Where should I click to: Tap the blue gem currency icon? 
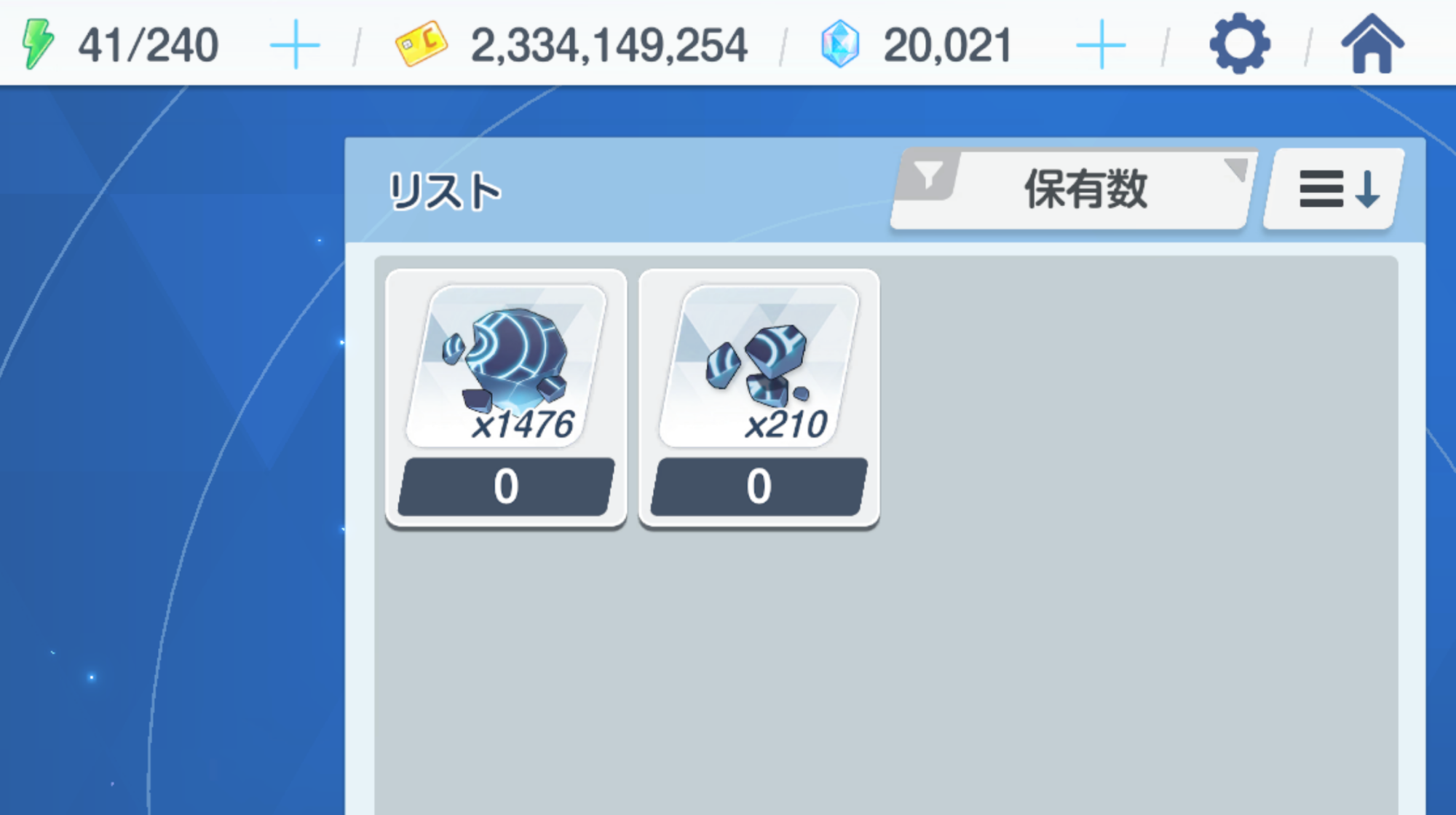click(x=840, y=44)
